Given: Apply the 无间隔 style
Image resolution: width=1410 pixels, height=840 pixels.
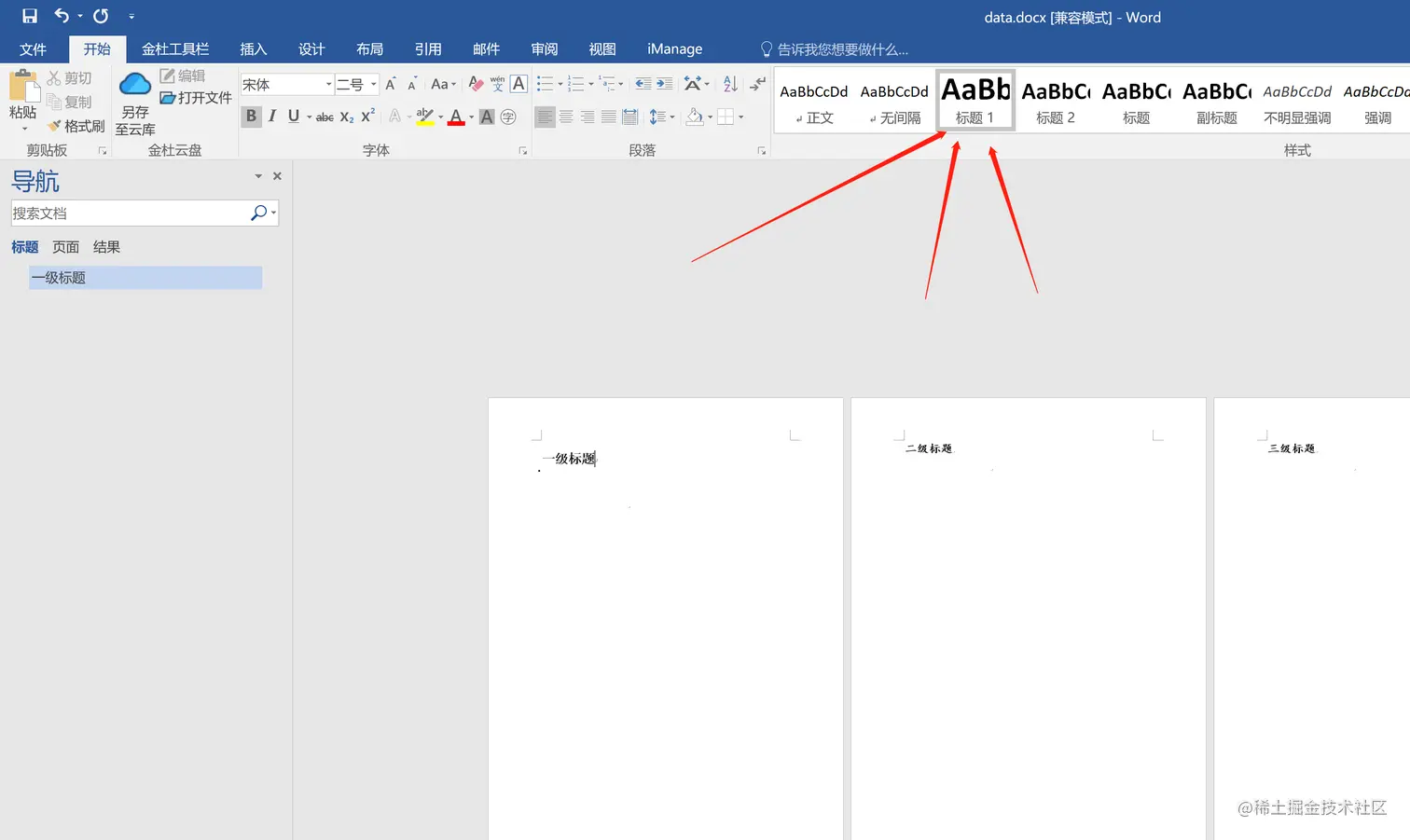Looking at the screenshot, I should click(x=894, y=100).
